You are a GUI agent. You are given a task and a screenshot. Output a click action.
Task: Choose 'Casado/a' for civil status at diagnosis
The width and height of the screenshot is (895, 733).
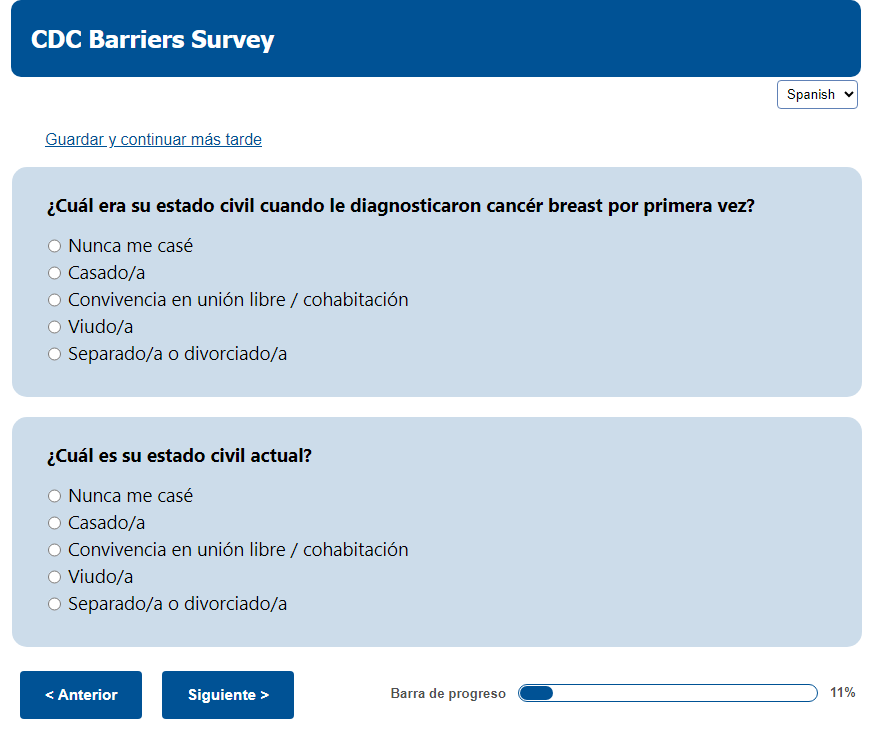pyautogui.click(x=55, y=273)
